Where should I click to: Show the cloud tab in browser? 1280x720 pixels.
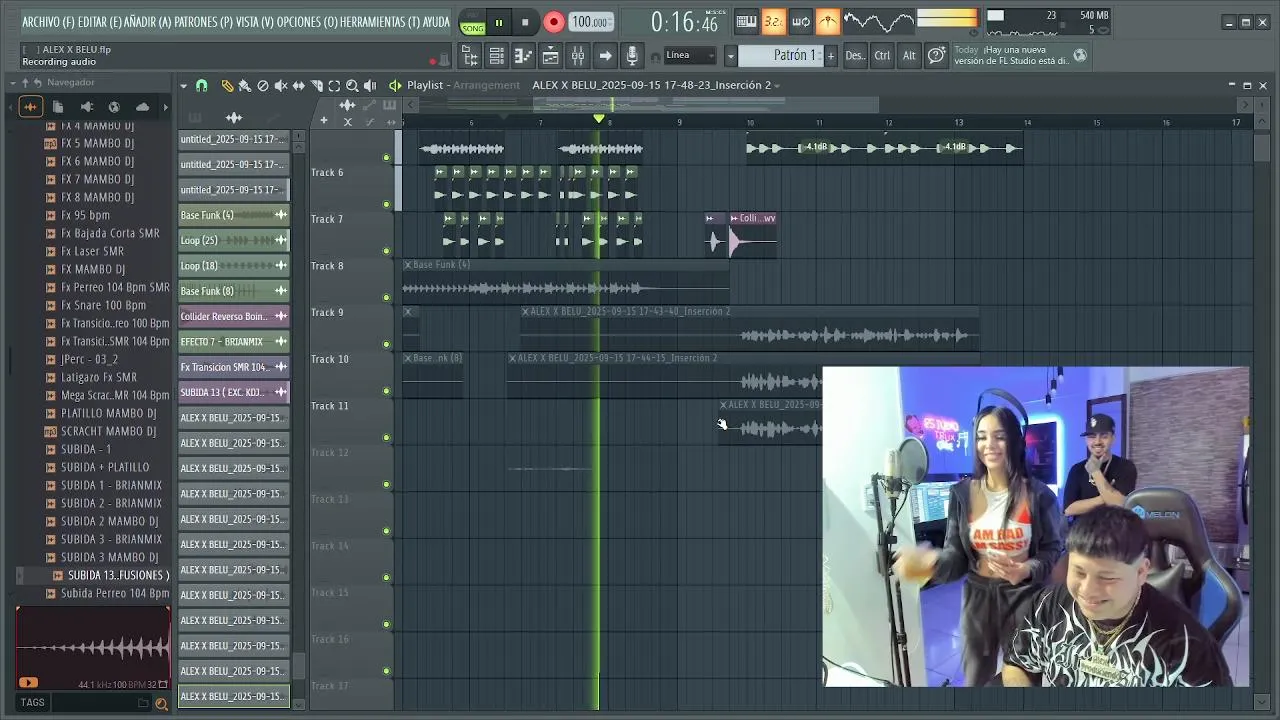142,107
